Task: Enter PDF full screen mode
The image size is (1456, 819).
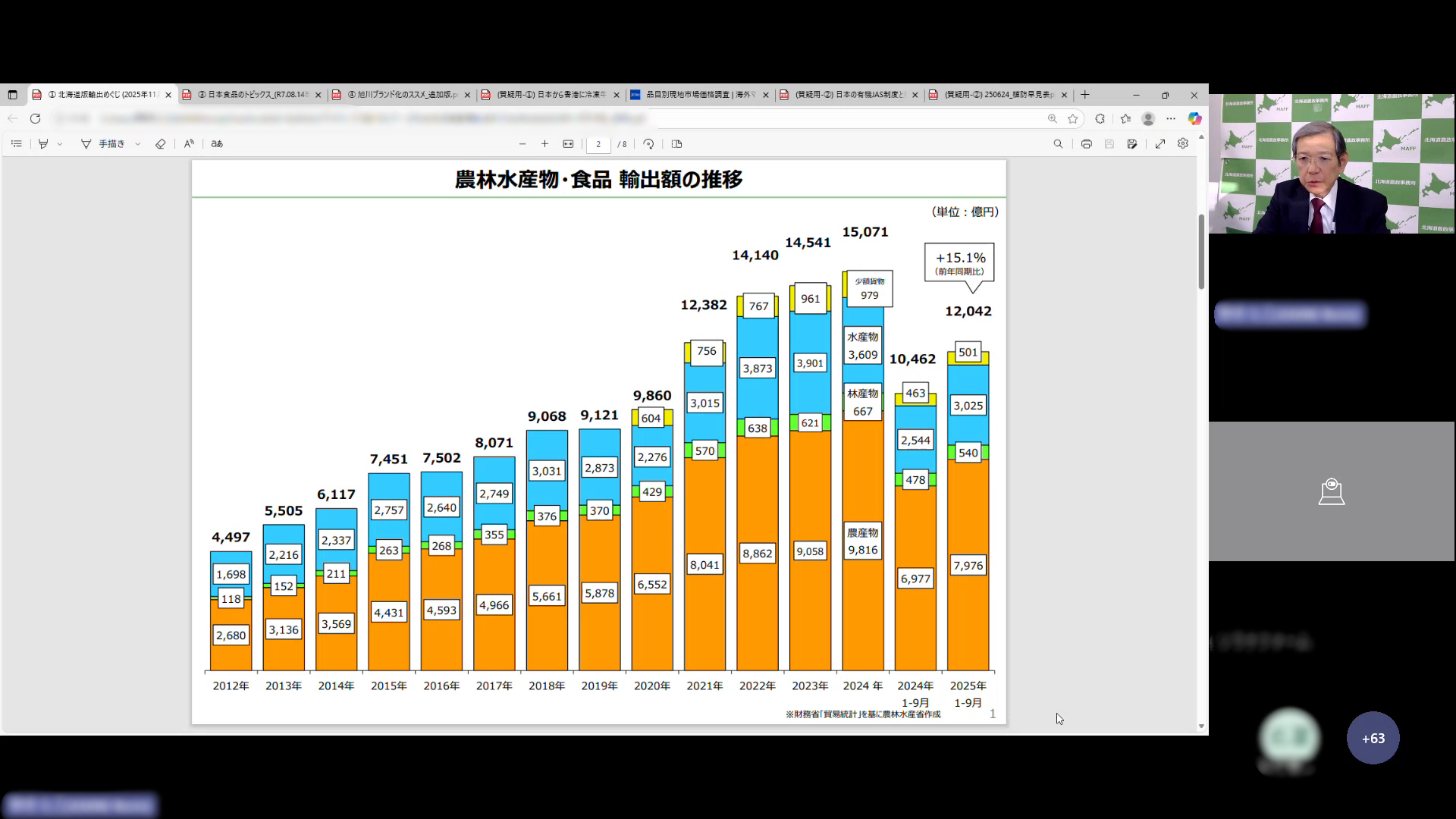Action: pyautogui.click(x=1160, y=144)
